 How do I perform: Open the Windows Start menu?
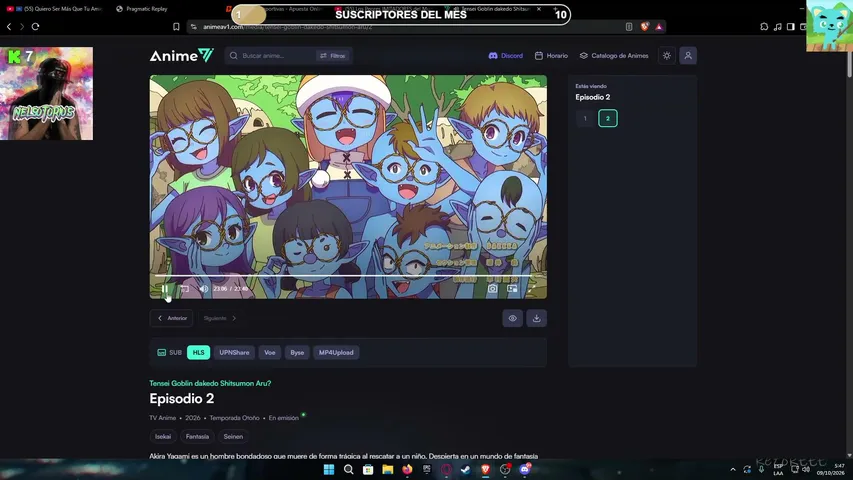pos(329,469)
